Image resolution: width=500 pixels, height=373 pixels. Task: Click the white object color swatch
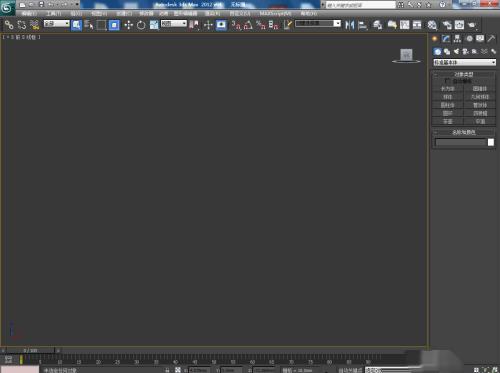coord(491,142)
